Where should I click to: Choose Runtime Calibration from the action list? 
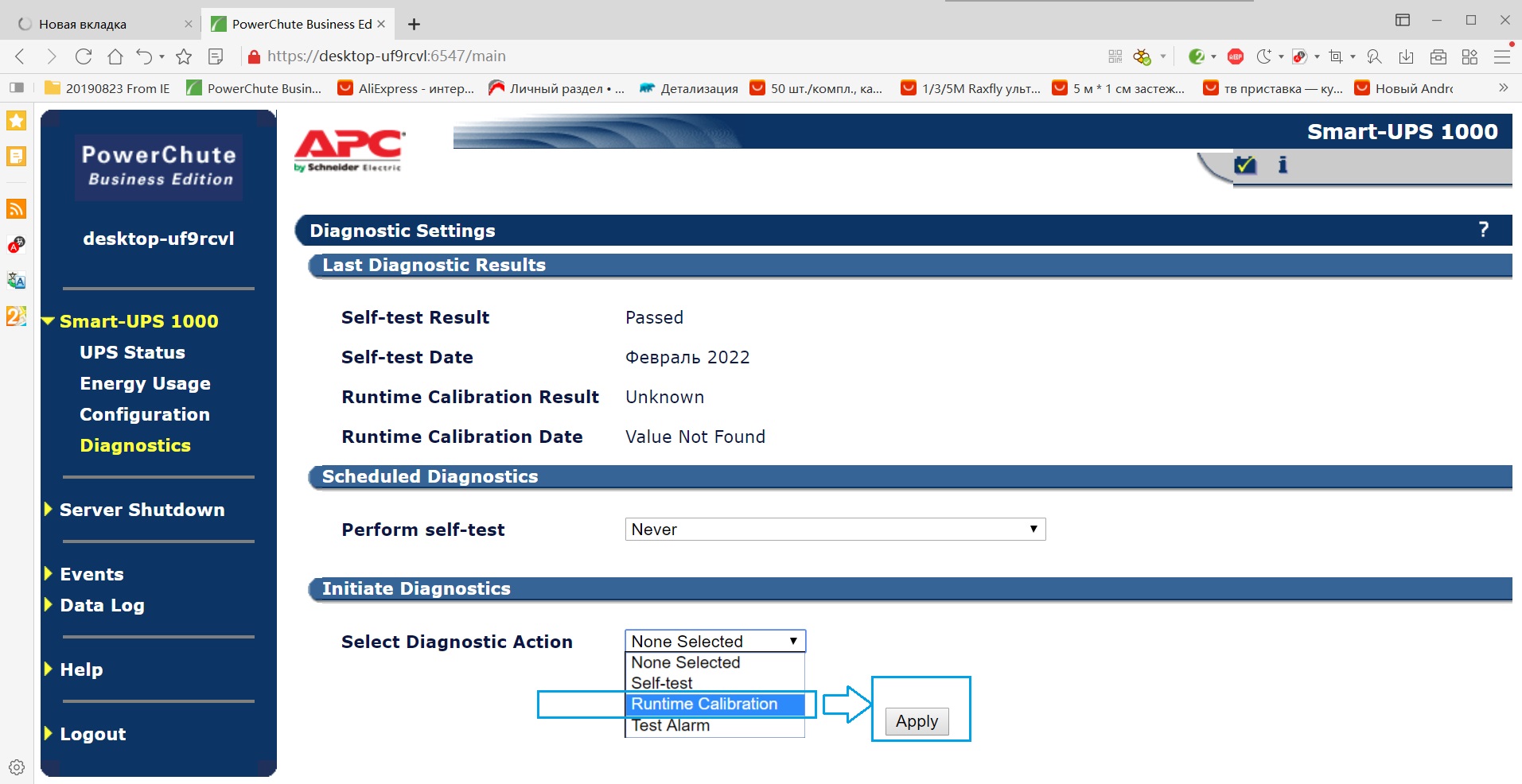(715, 704)
